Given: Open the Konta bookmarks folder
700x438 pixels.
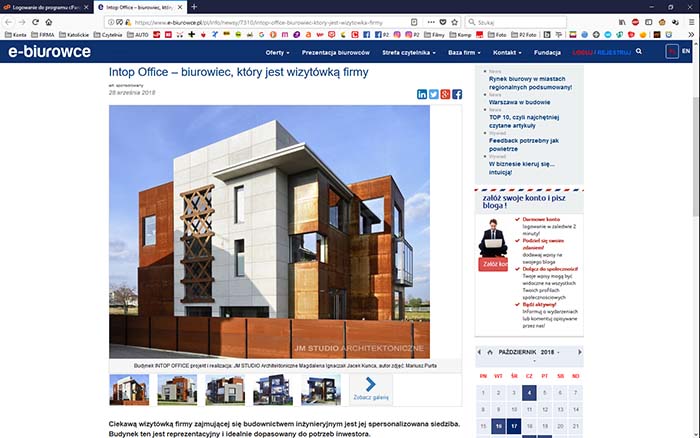Looking at the screenshot, I should tap(15, 34).
